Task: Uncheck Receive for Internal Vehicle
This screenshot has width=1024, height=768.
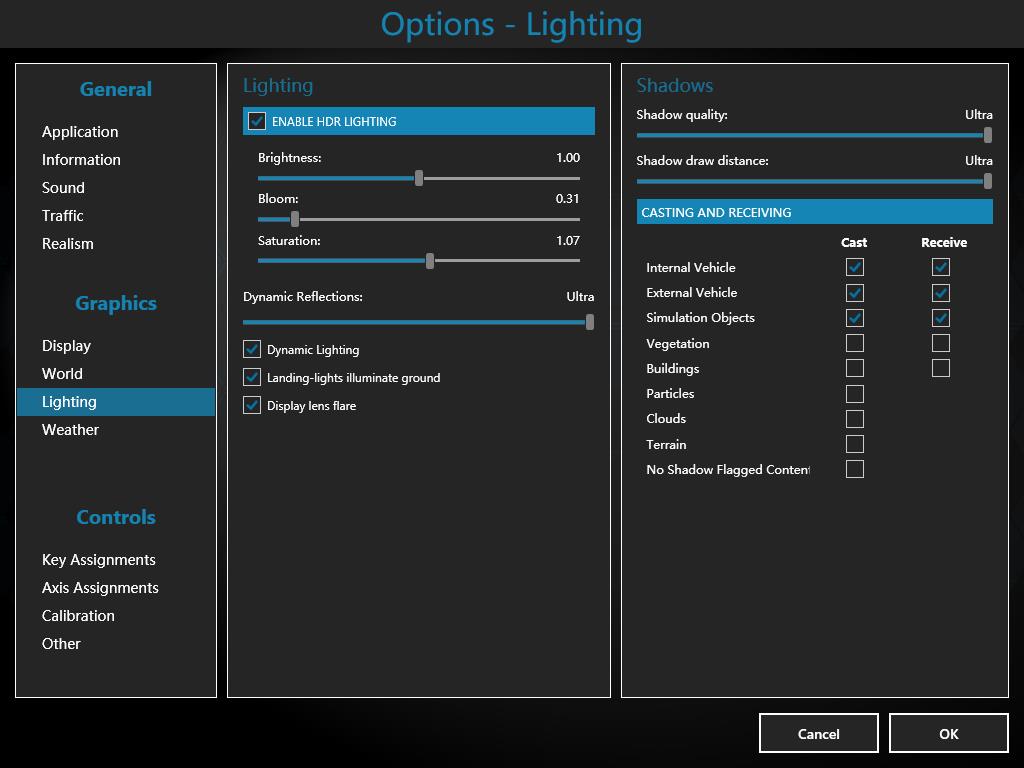Action: [x=940, y=267]
